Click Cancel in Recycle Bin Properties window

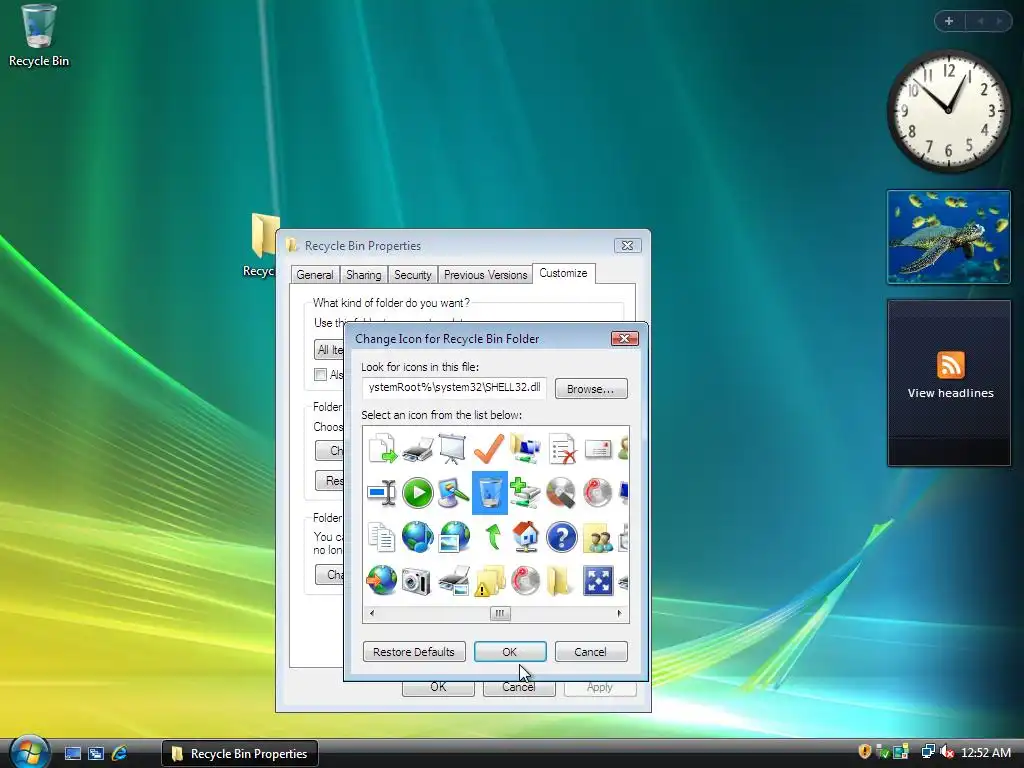pyautogui.click(x=519, y=688)
